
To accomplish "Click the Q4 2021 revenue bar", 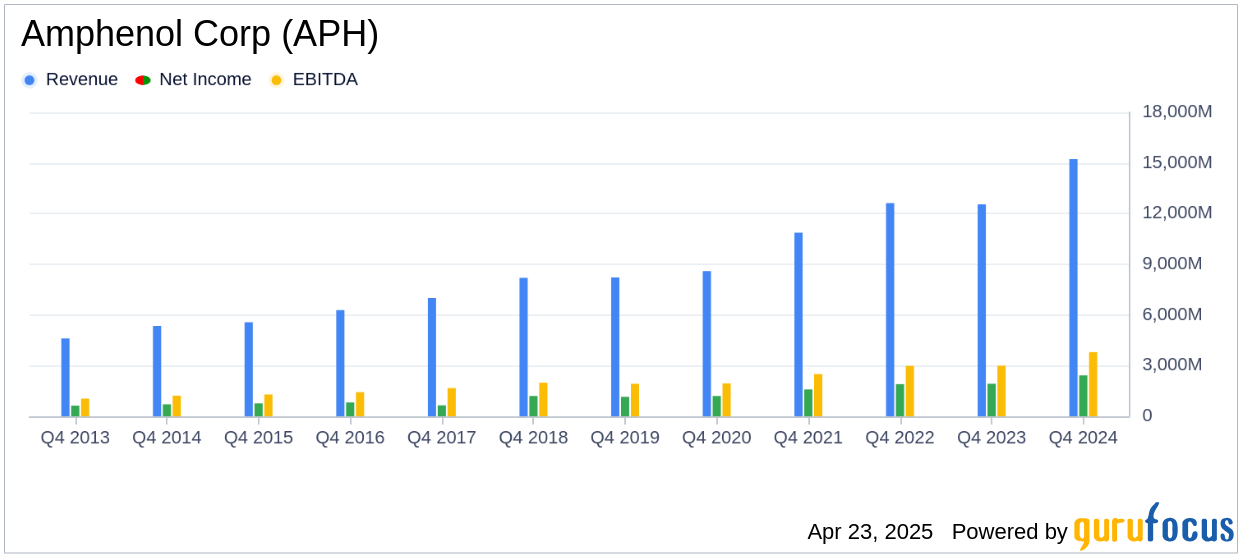I will [x=798, y=325].
